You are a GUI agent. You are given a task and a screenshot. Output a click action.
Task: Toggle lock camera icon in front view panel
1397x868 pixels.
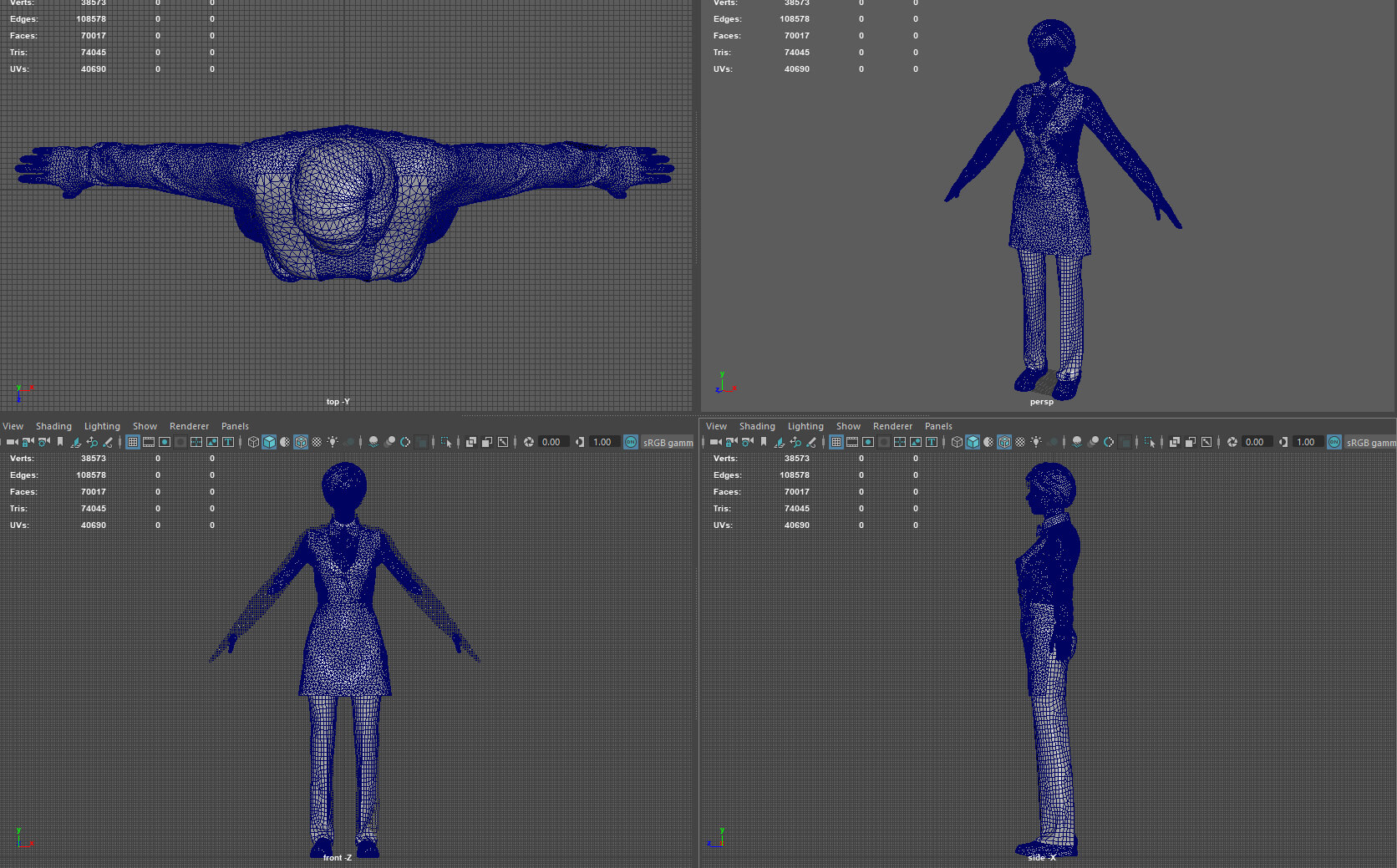click(28, 442)
